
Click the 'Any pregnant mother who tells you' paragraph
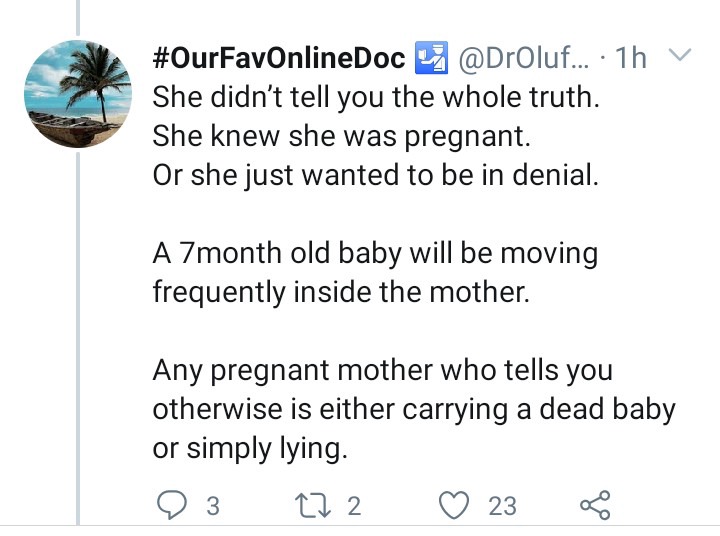click(382, 370)
